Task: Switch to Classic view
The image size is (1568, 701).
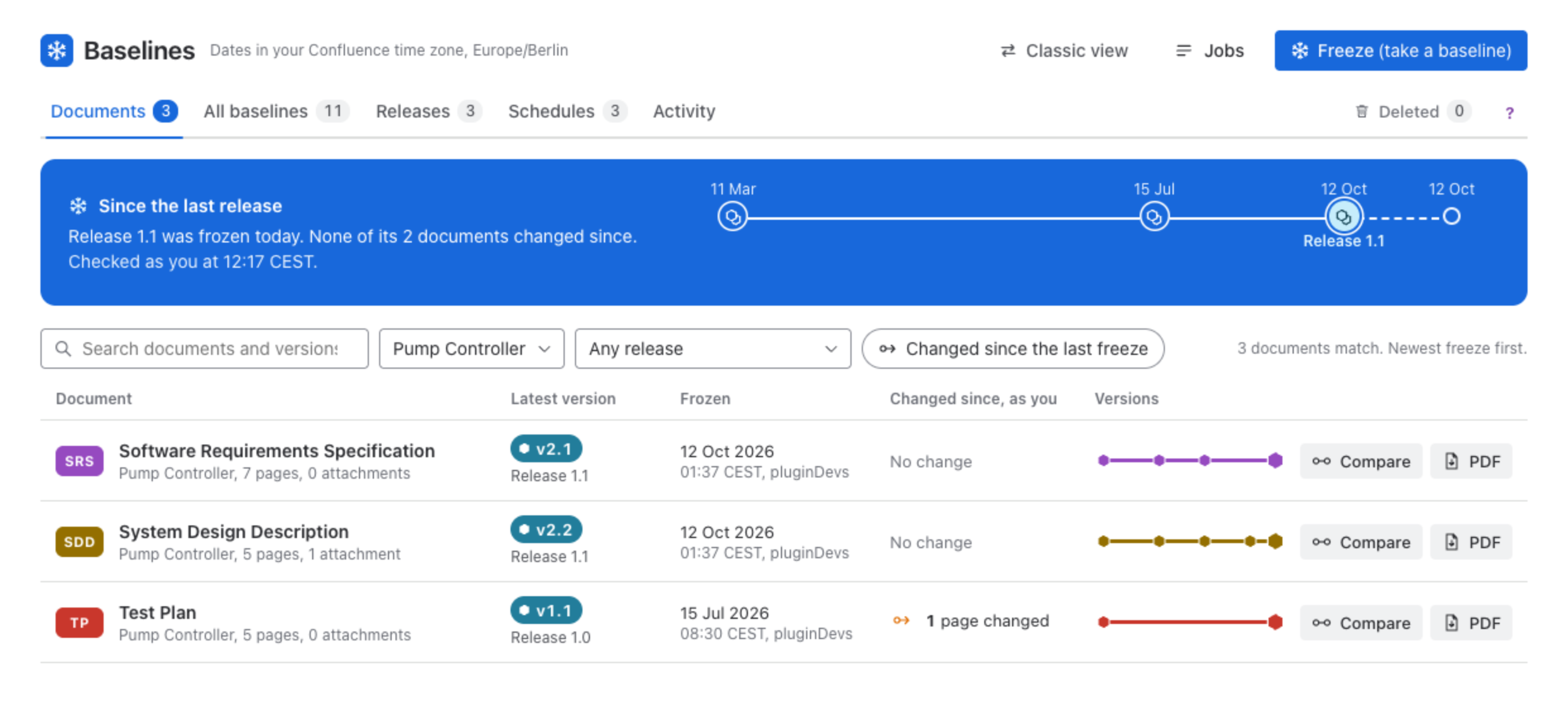Action: (1064, 51)
